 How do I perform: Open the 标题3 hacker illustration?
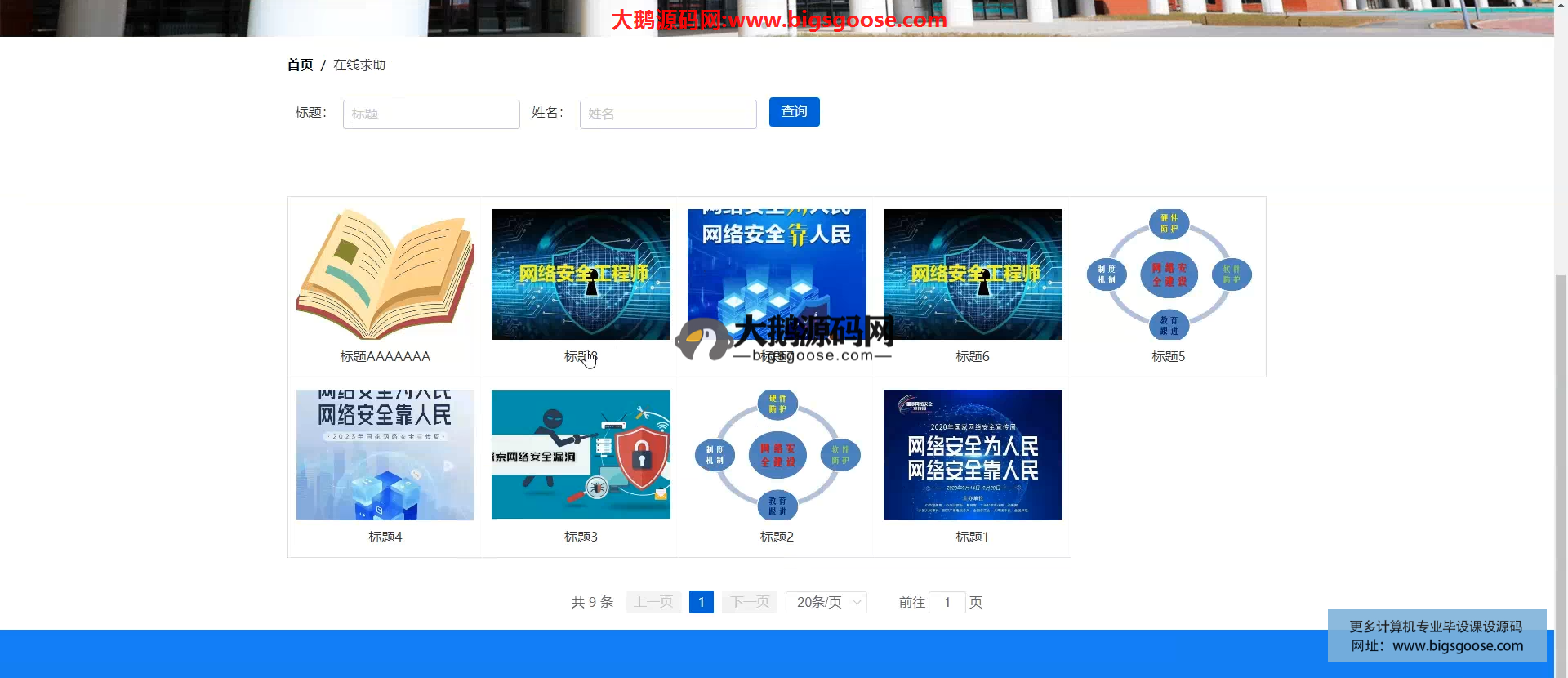click(x=581, y=454)
